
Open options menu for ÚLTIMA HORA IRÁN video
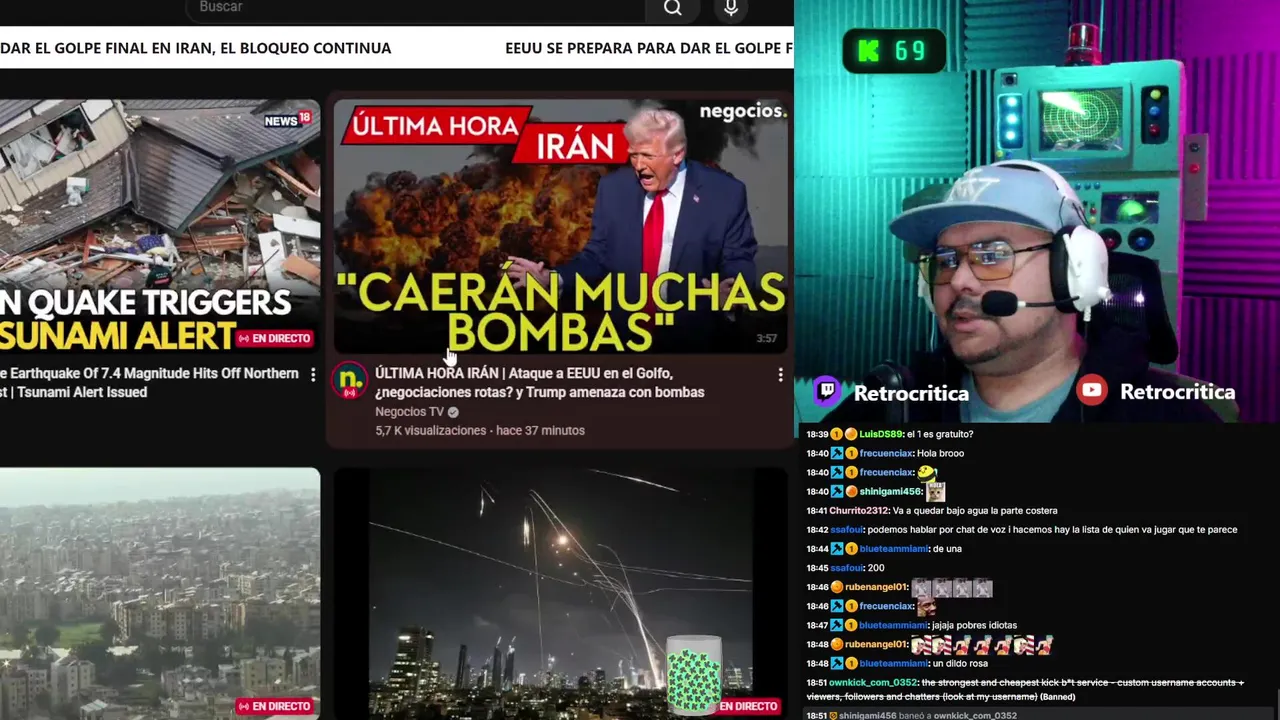(780, 375)
